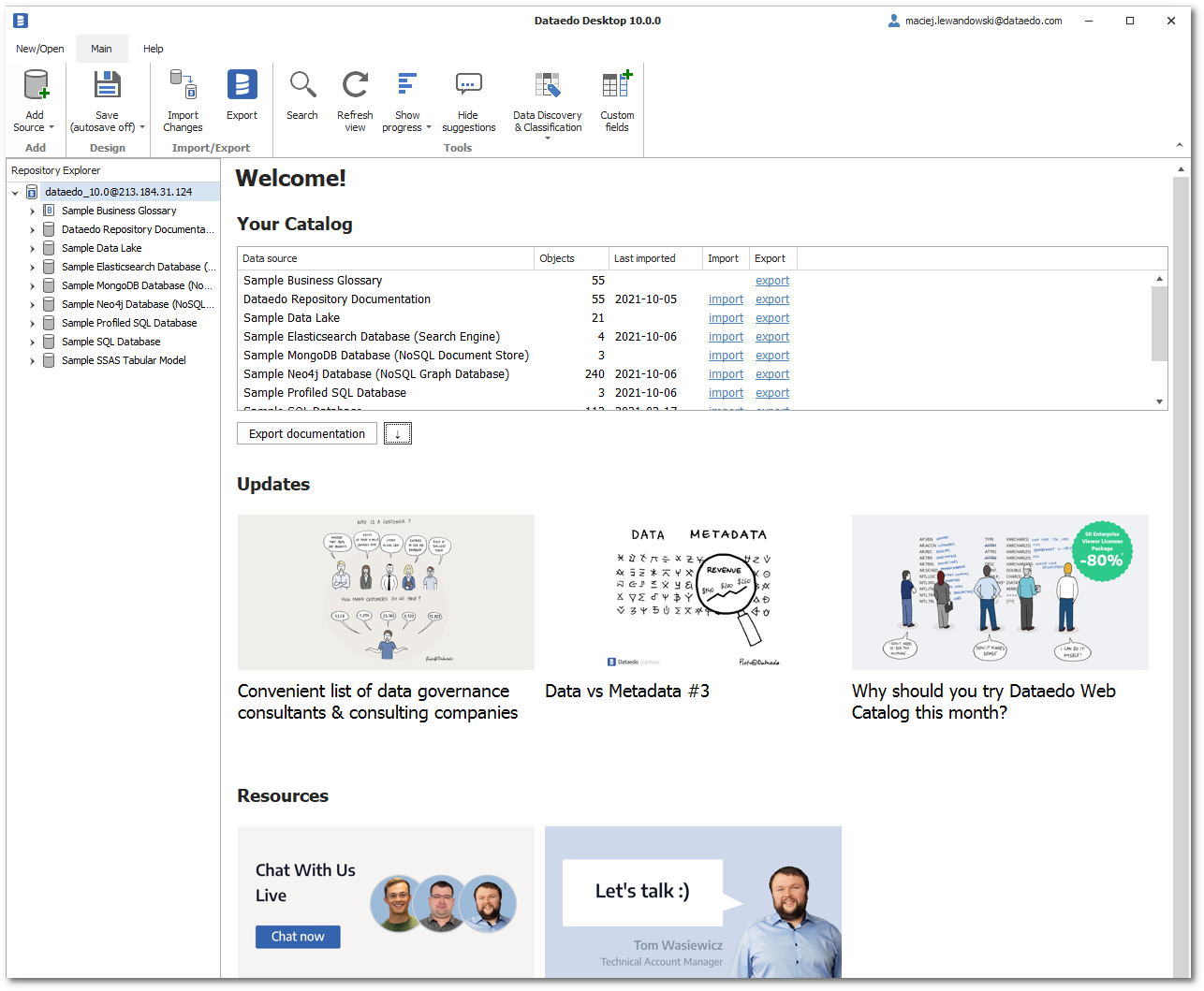This screenshot has width=1204, height=991.
Task: Click the Refresh view icon
Action: (x=355, y=86)
